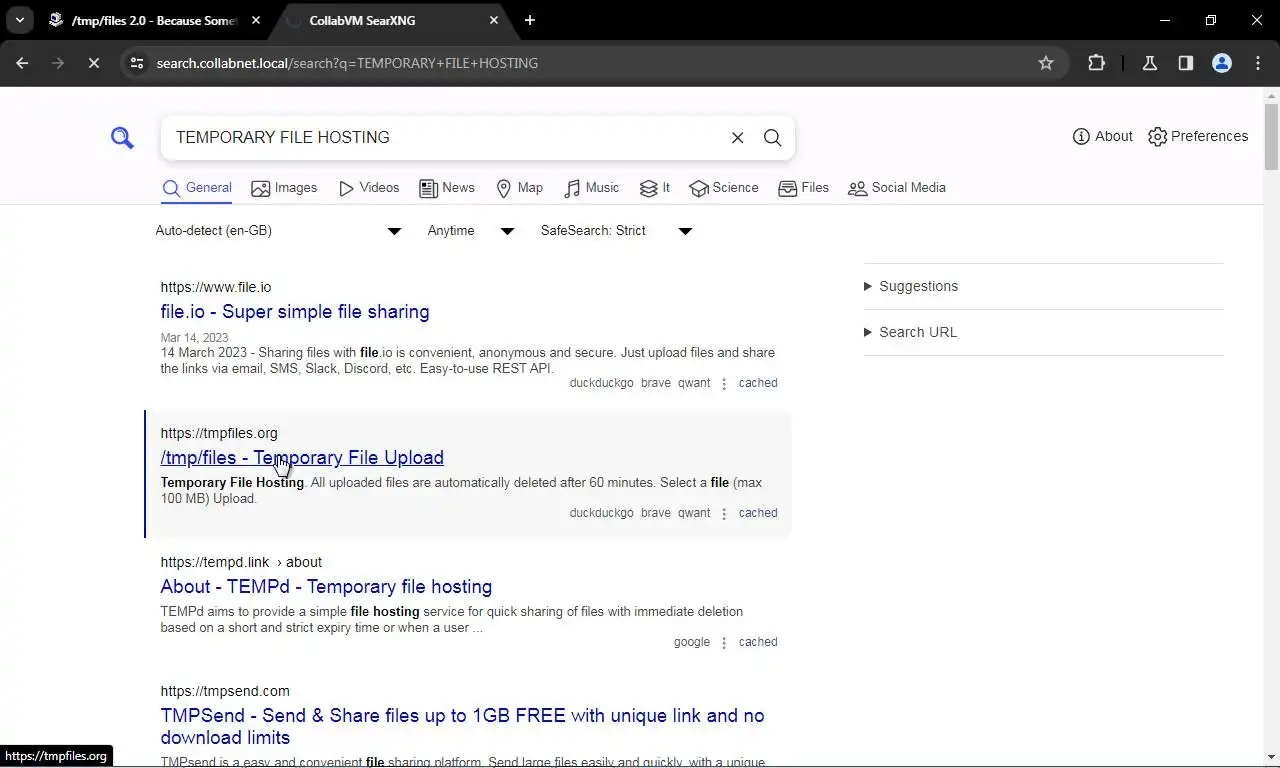The image size is (1280, 768).
Task: Switch to Images tab
Action: pos(284,188)
